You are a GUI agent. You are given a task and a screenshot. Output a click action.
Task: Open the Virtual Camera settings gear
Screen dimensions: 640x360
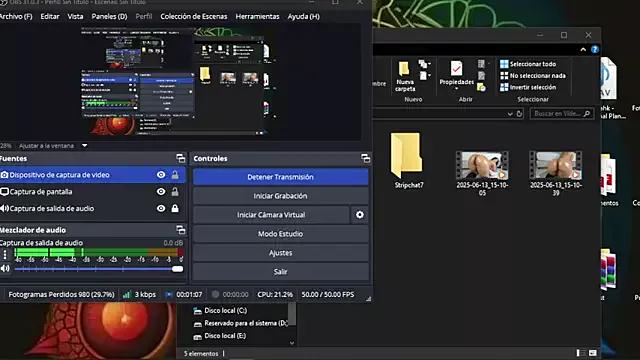coord(360,215)
